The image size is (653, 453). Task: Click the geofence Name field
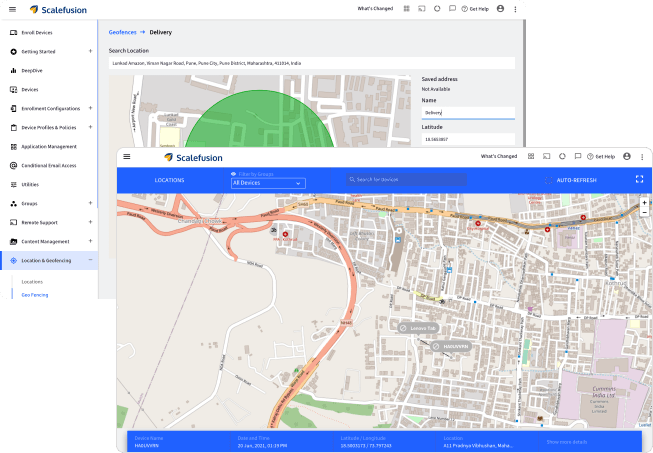pyautogui.click(x=468, y=113)
